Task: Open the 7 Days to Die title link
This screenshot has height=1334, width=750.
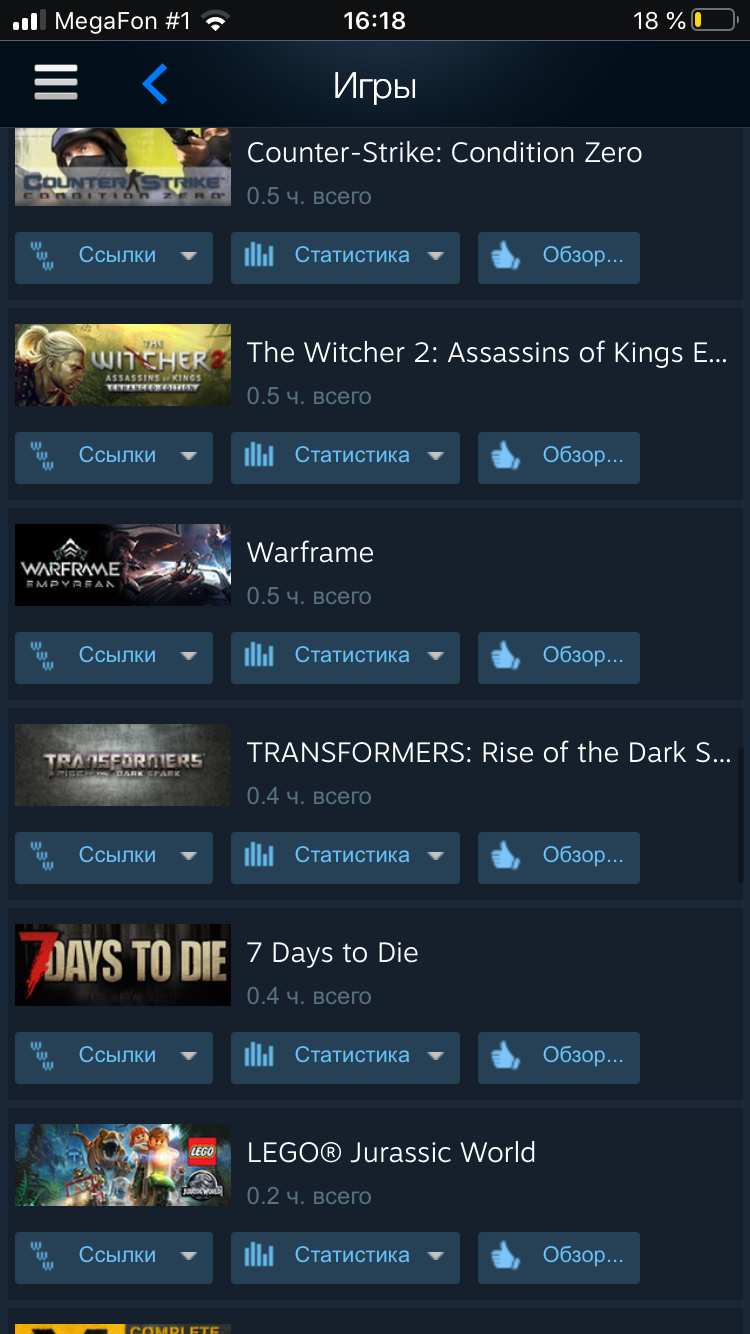Action: pyautogui.click(x=333, y=953)
